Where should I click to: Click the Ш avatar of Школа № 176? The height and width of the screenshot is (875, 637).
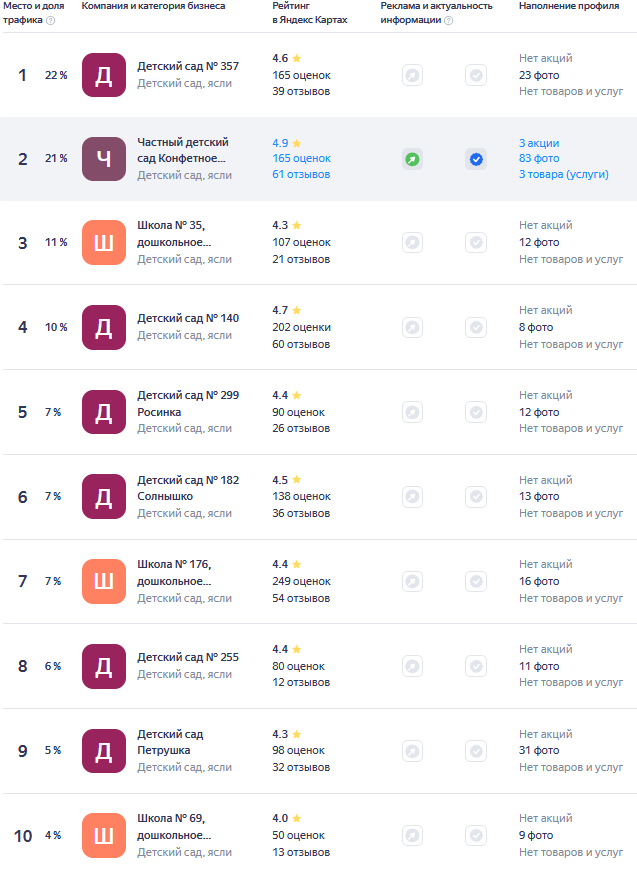(104, 581)
